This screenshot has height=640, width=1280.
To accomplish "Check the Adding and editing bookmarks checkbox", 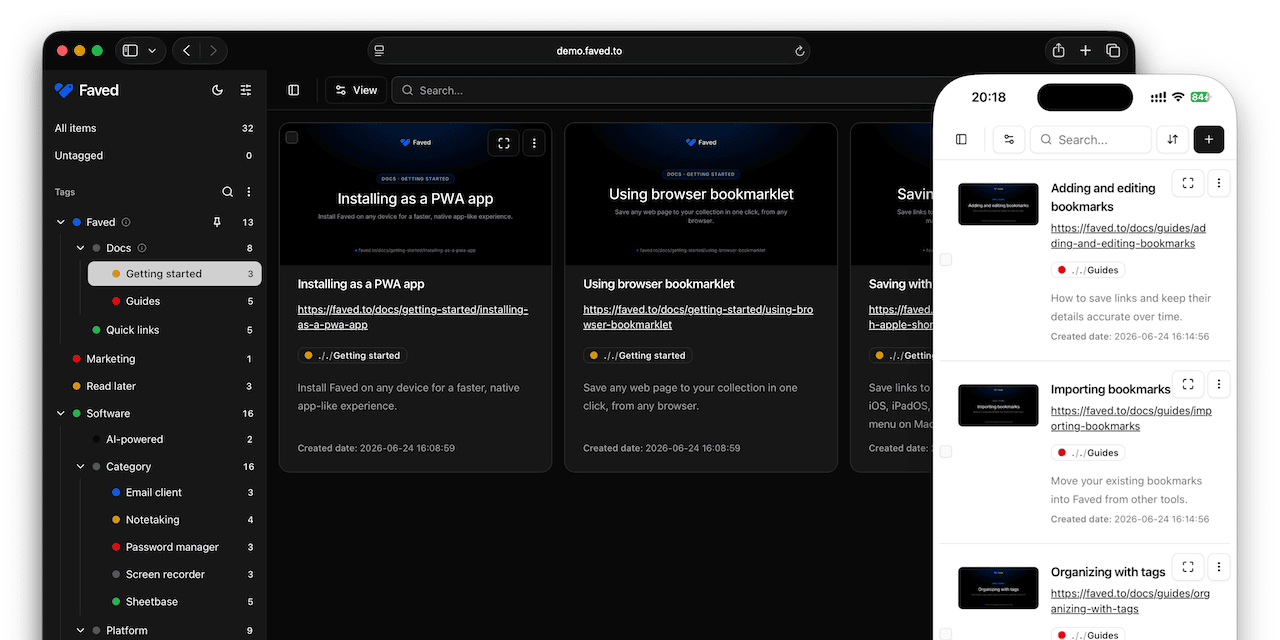I will click(x=946, y=260).
